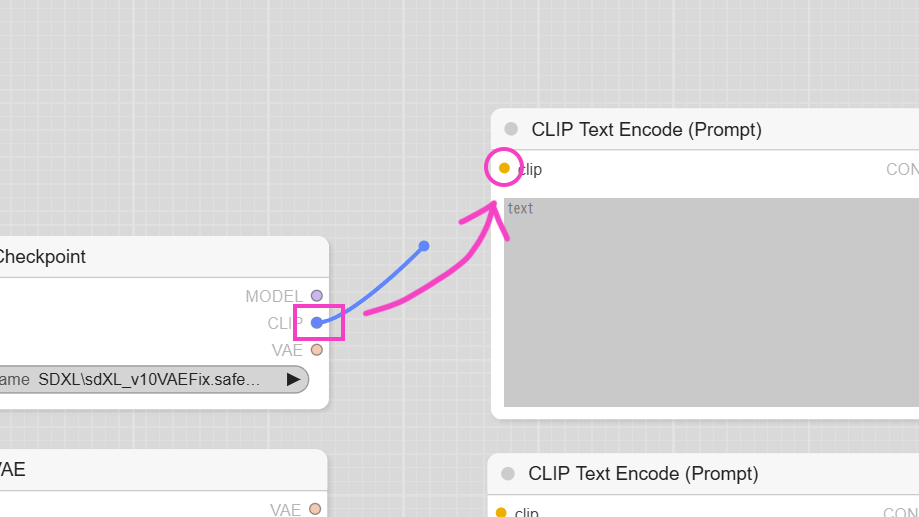
Task: Click the clip input of the lower CLIP Text Encode
Action: (501, 512)
